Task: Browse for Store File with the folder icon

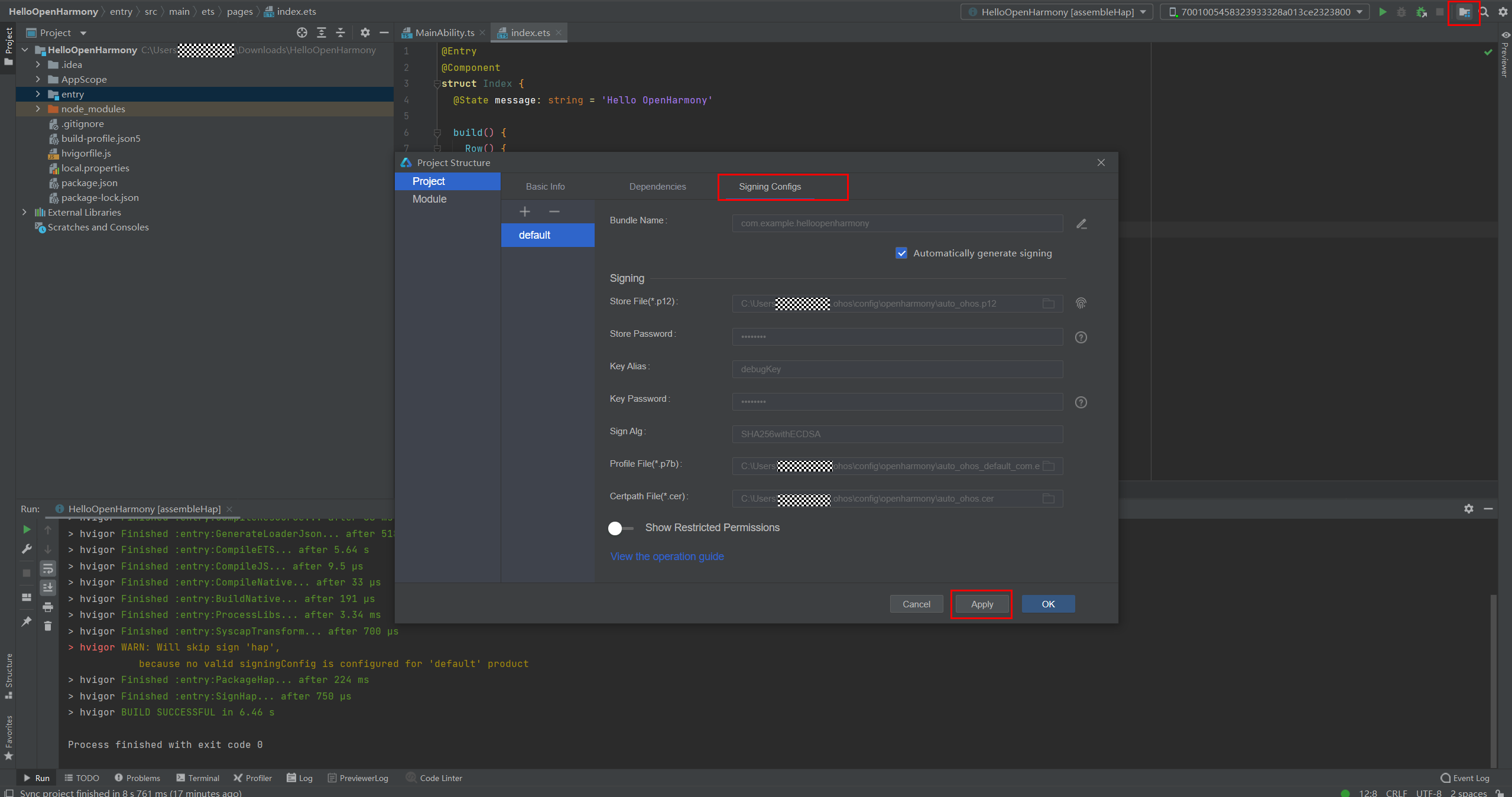Action: pos(1049,304)
